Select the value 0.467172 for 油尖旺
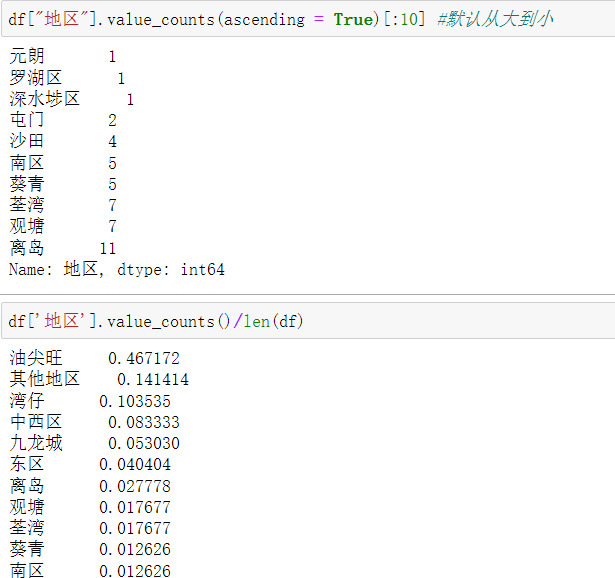This screenshot has width=615, height=578. [144, 358]
